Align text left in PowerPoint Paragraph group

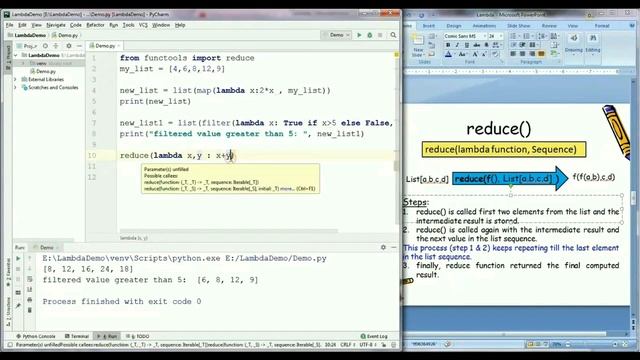click(x=513, y=54)
